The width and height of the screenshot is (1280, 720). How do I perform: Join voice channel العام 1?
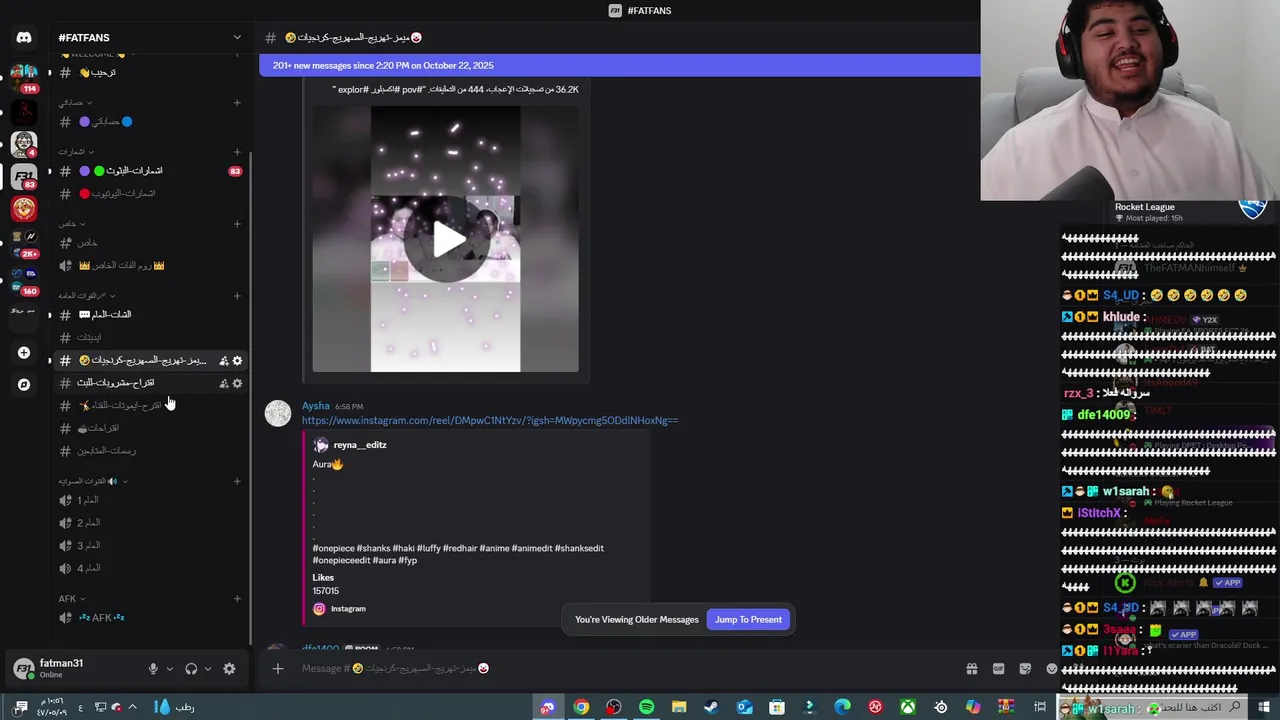150,500
